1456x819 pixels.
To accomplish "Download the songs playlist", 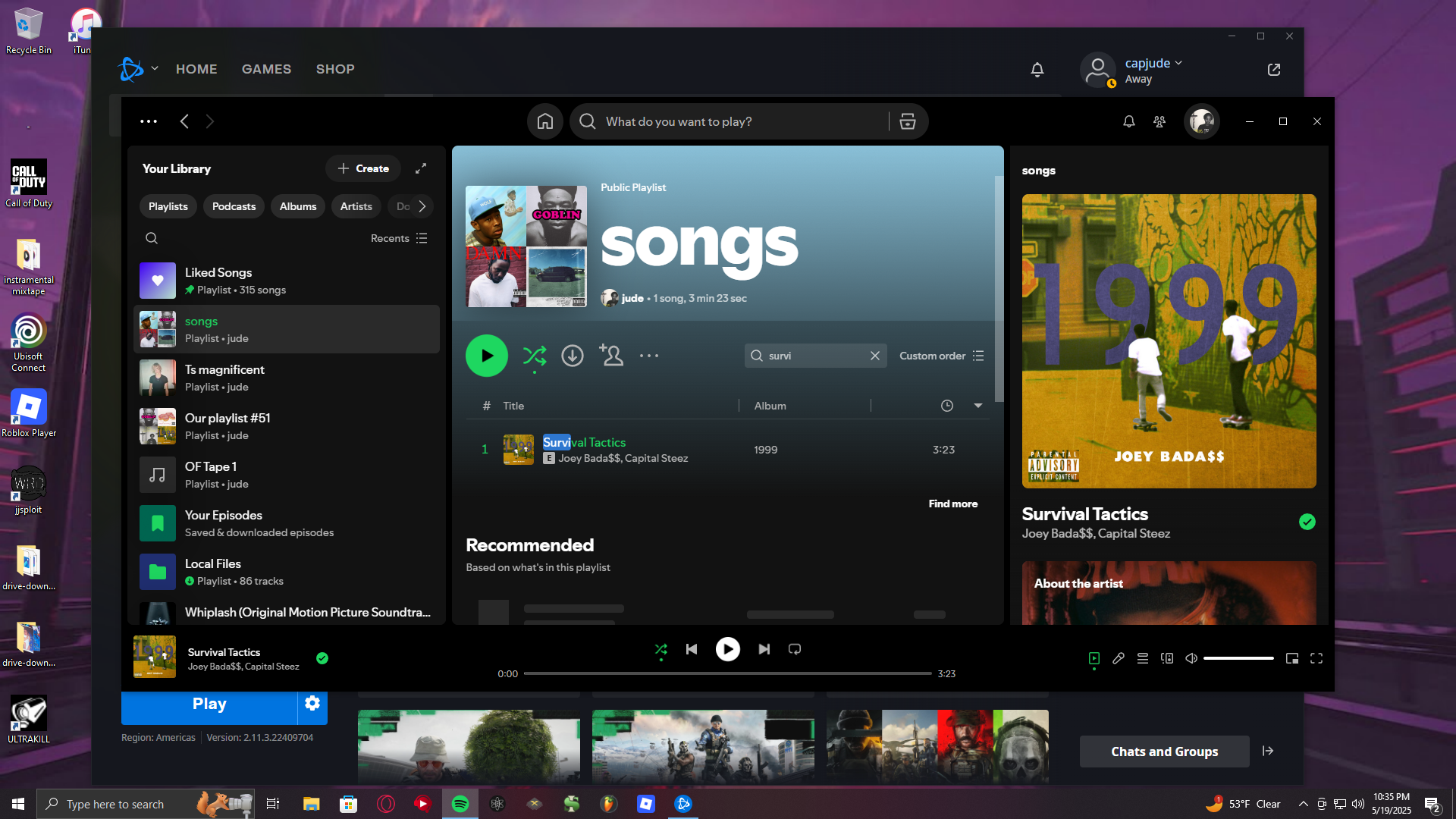I will pyautogui.click(x=573, y=356).
